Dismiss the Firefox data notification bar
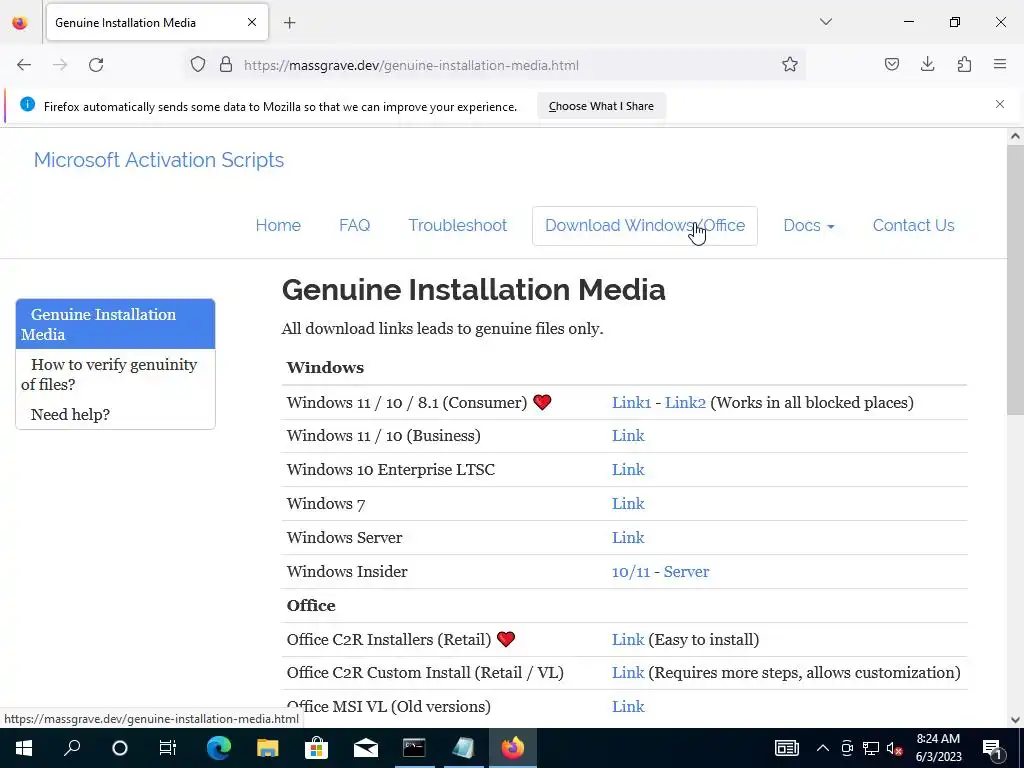 tap(1000, 104)
